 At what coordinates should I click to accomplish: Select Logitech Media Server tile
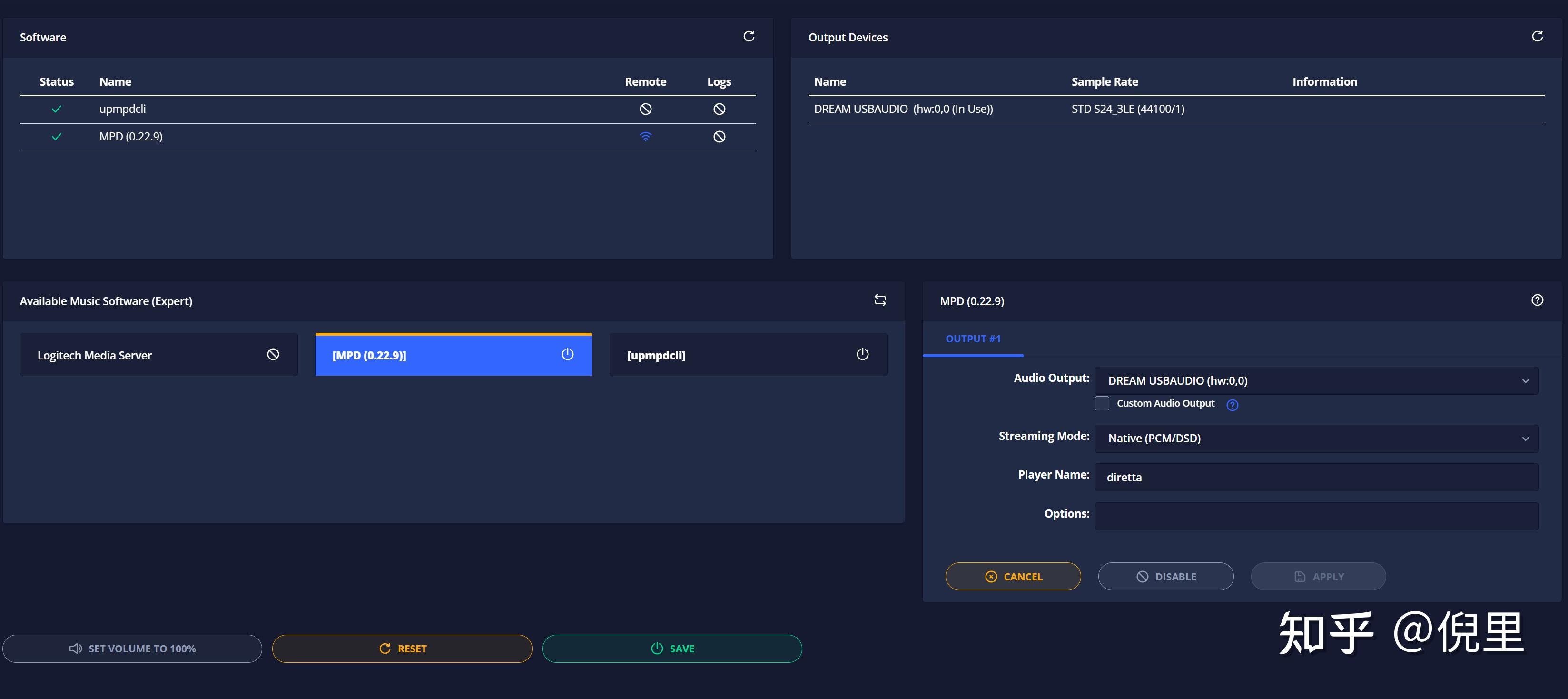[x=158, y=355]
